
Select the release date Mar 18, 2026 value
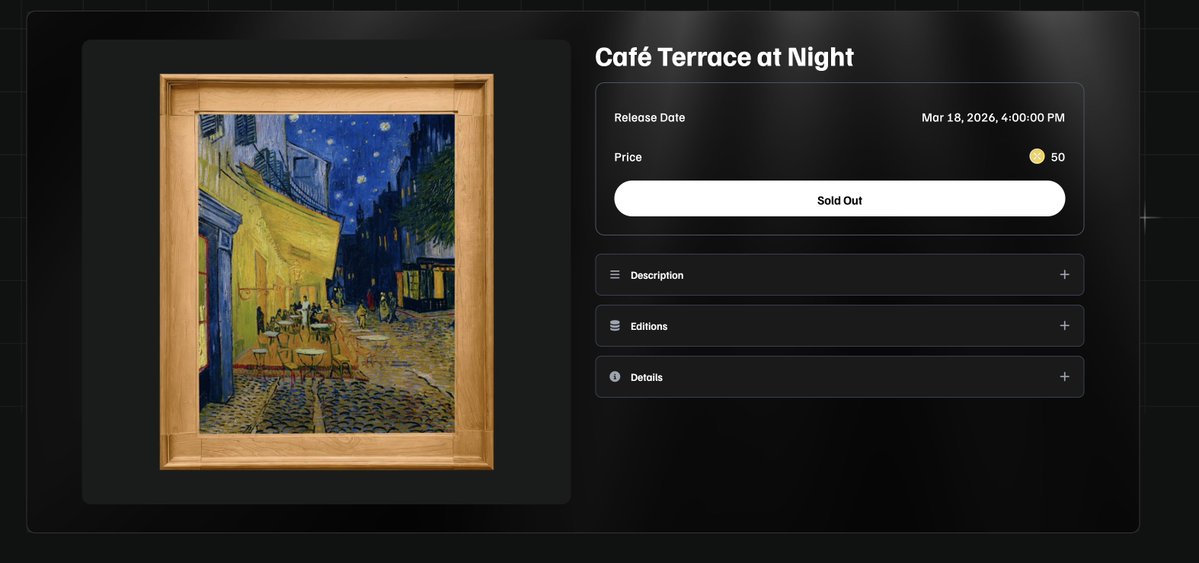tap(993, 118)
